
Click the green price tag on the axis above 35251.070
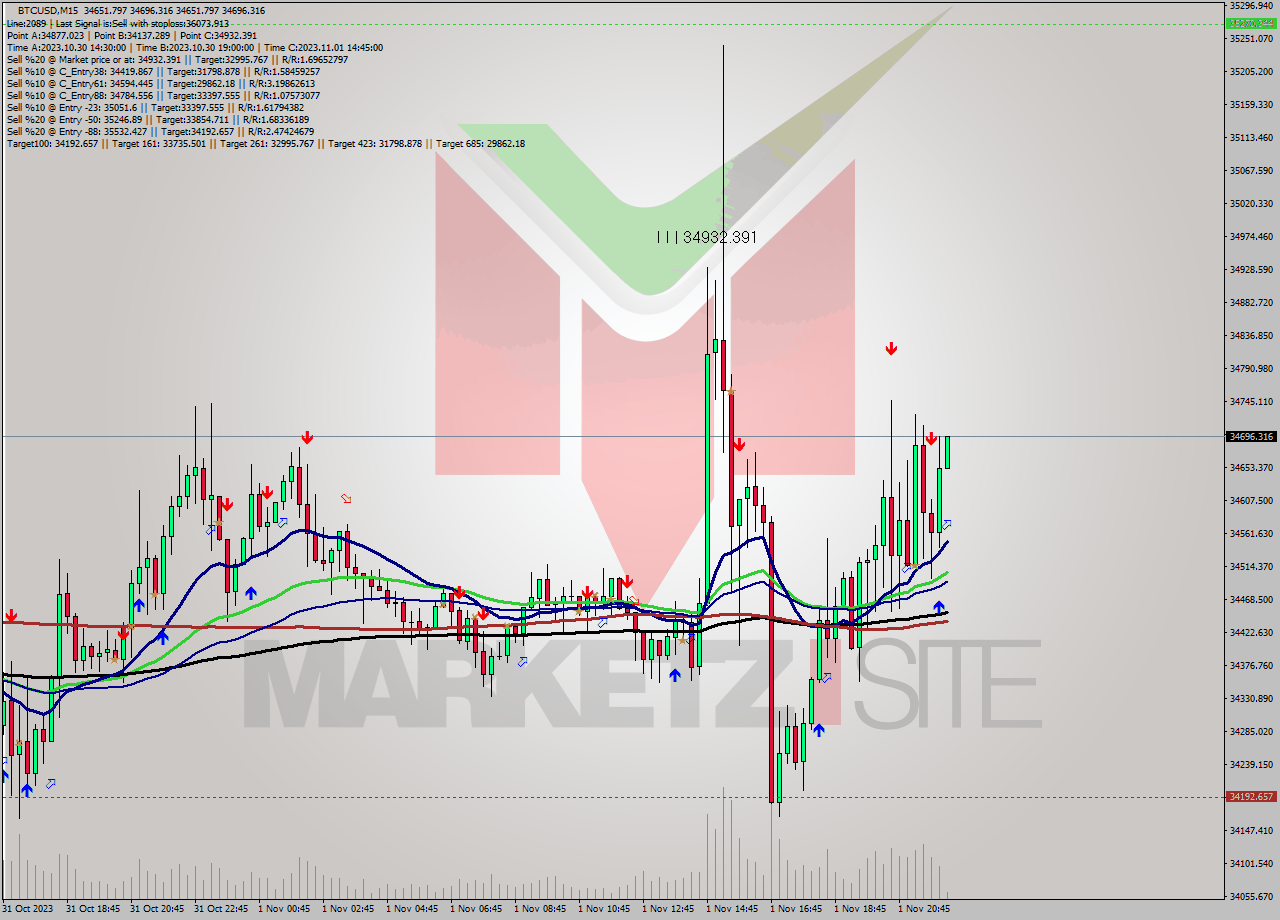click(1251, 23)
